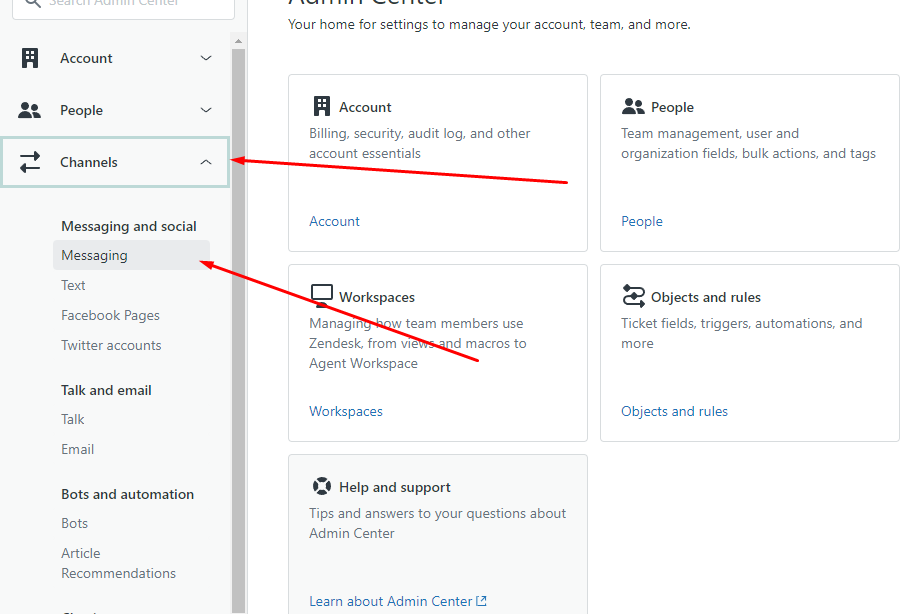
Task: Open Bots under Bots and automation
Action: point(74,523)
